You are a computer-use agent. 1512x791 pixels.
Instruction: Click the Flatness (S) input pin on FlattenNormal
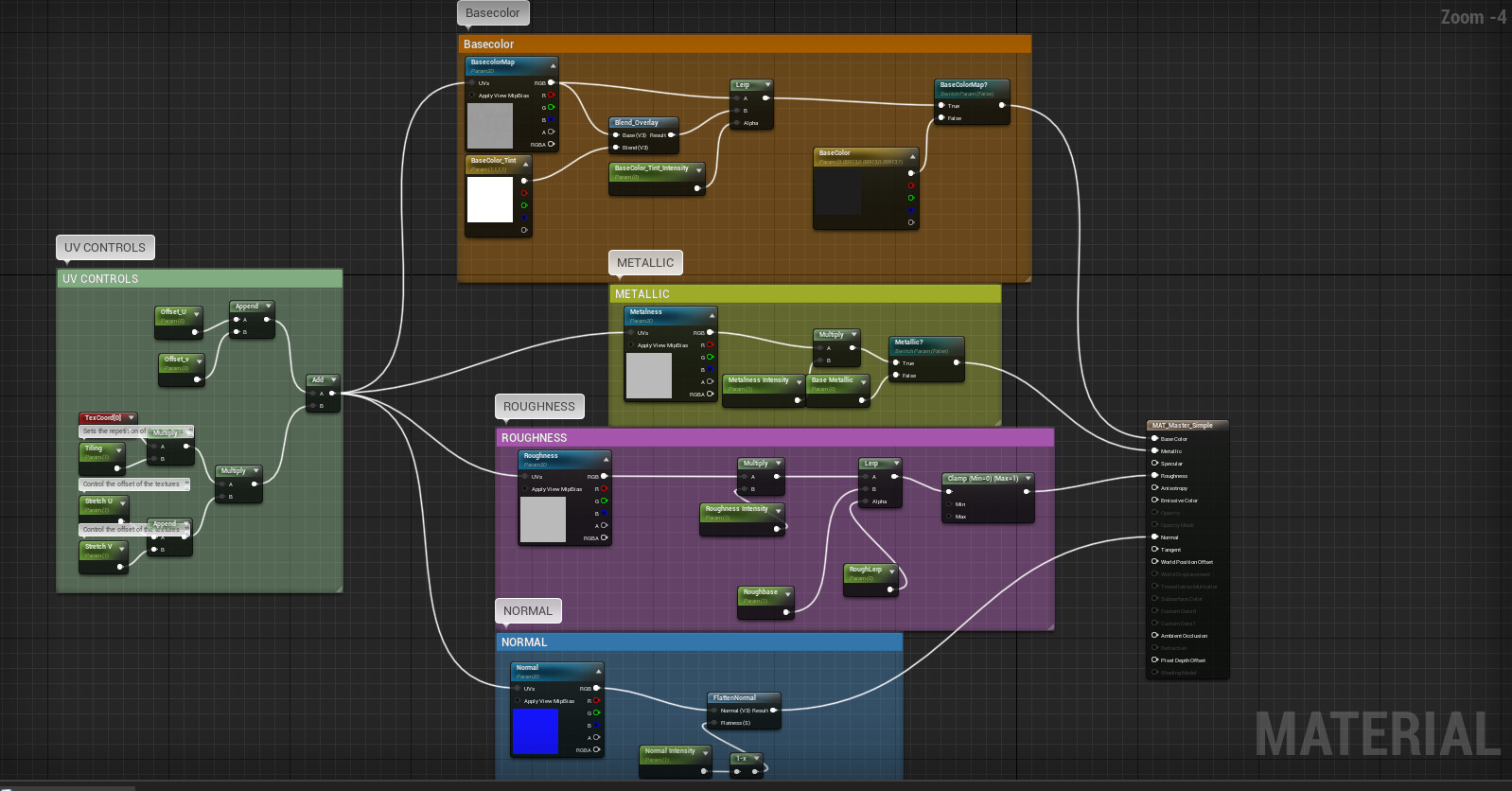coord(714,723)
